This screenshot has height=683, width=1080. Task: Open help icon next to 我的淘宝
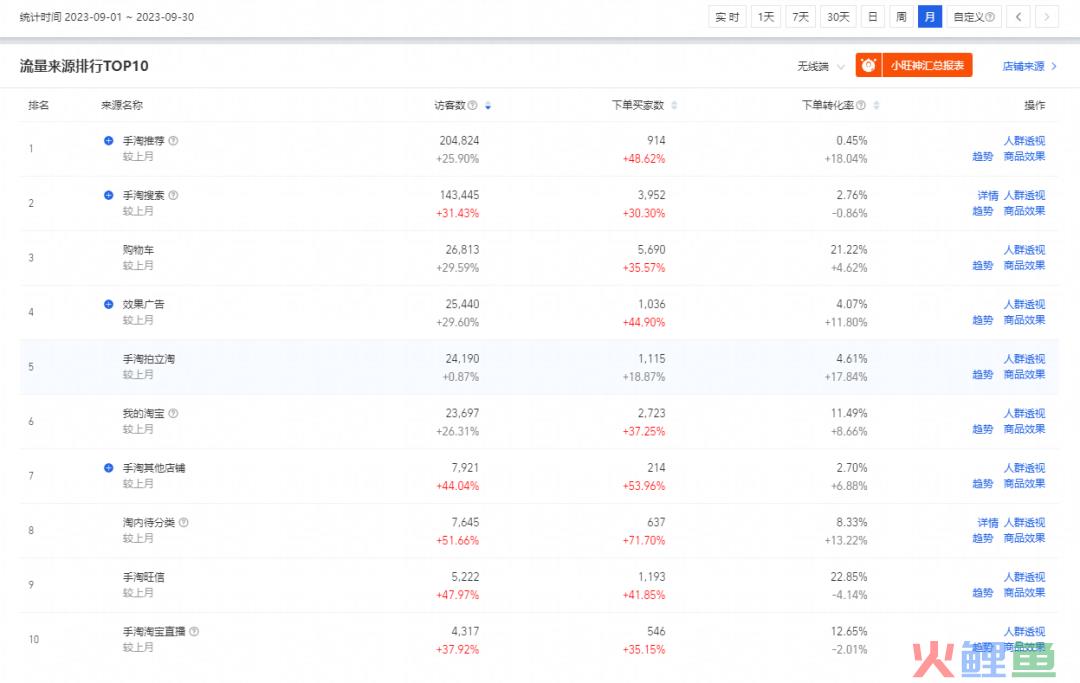click(x=174, y=413)
